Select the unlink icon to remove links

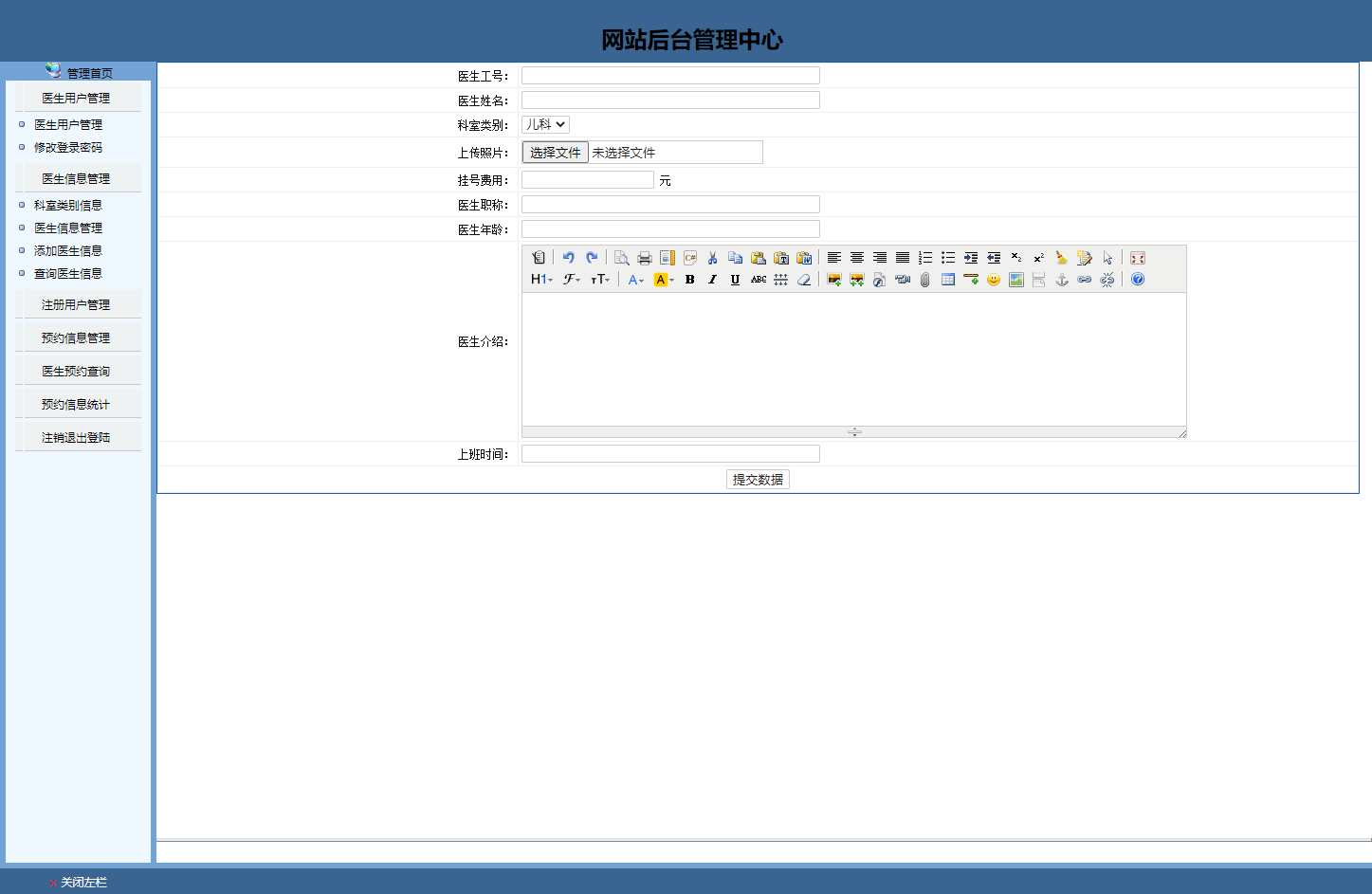click(x=1107, y=279)
